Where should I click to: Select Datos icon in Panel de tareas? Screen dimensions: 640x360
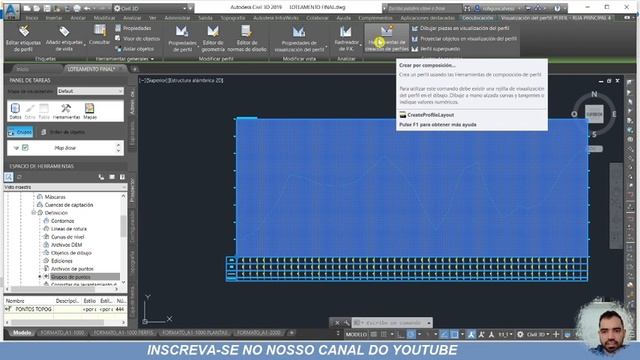point(15,111)
